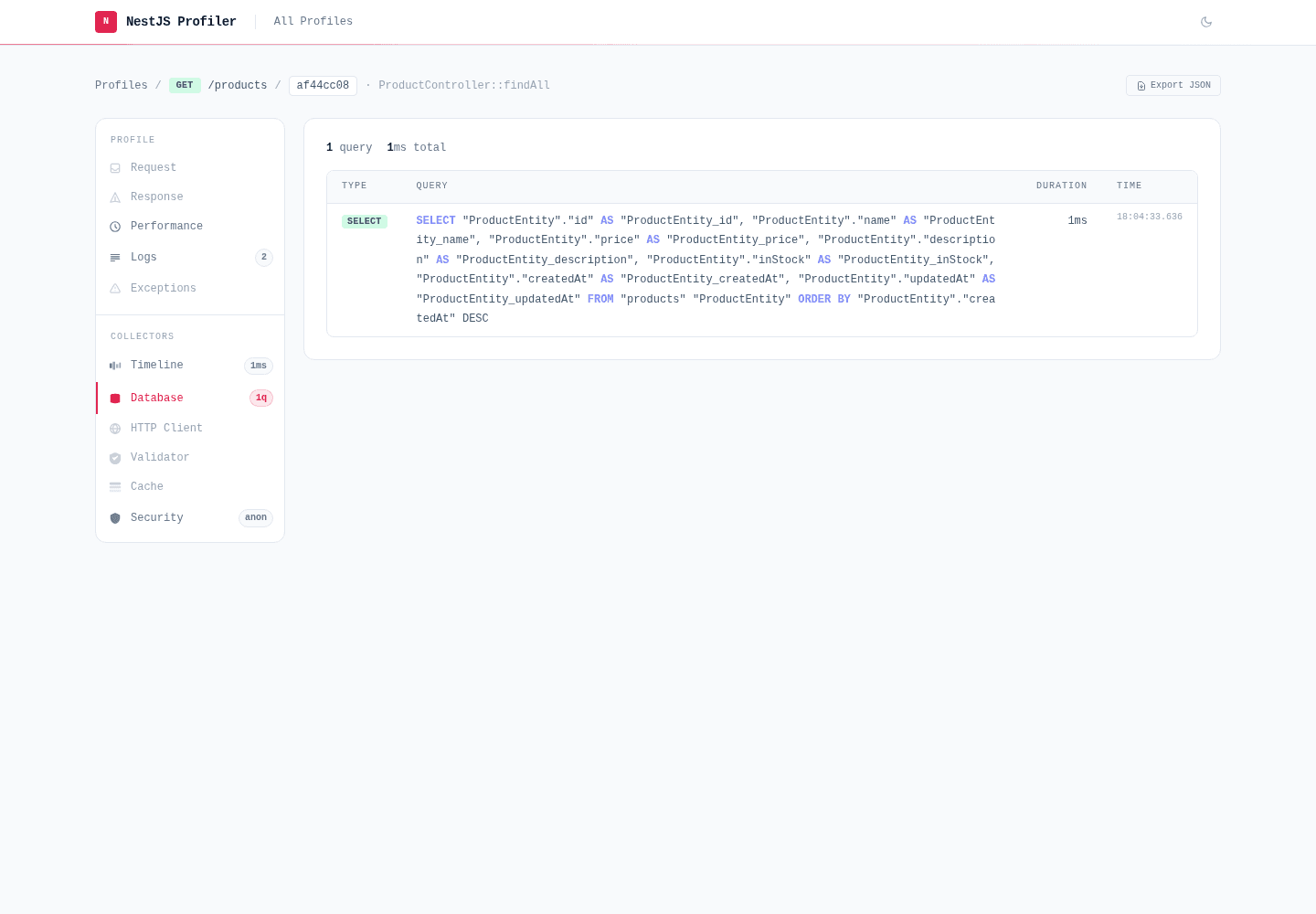Image resolution: width=1316 pixels, height=914 pixels.
Task: Click the af44cc08 profile token chip
Action: [x=323, y=85]
